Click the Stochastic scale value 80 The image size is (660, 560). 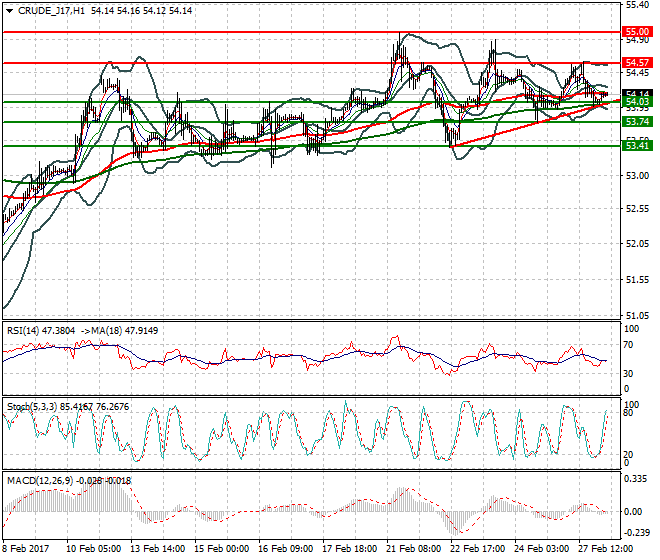pos(628,413)
